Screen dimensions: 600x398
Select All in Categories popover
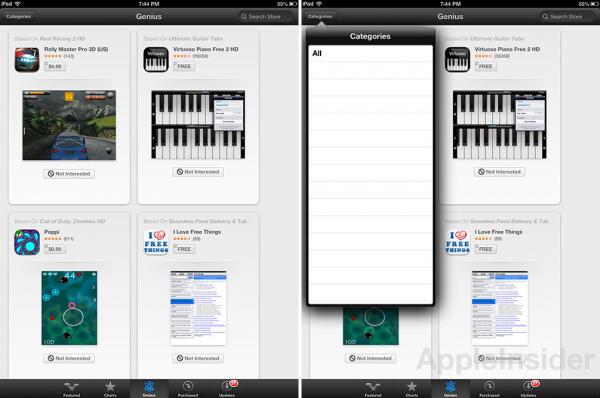pyautogui.click(x=370, y=53)
